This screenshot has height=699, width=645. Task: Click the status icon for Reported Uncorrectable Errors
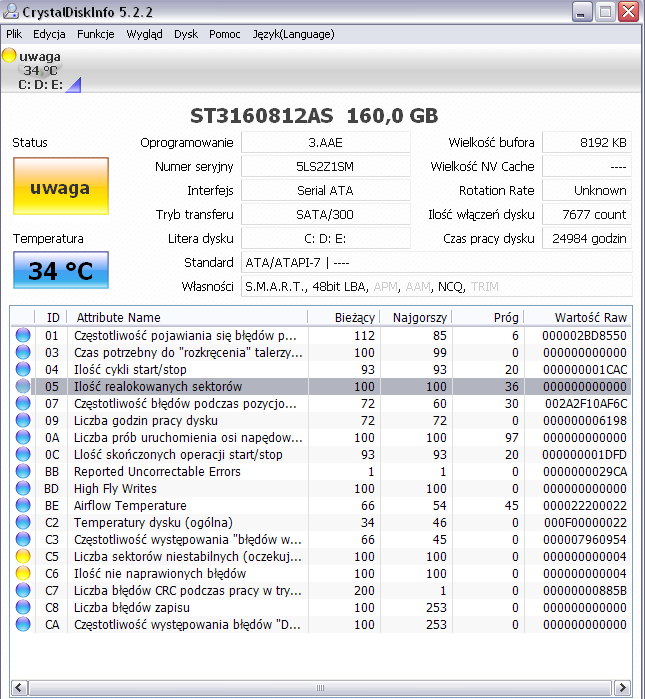point(23,471)
